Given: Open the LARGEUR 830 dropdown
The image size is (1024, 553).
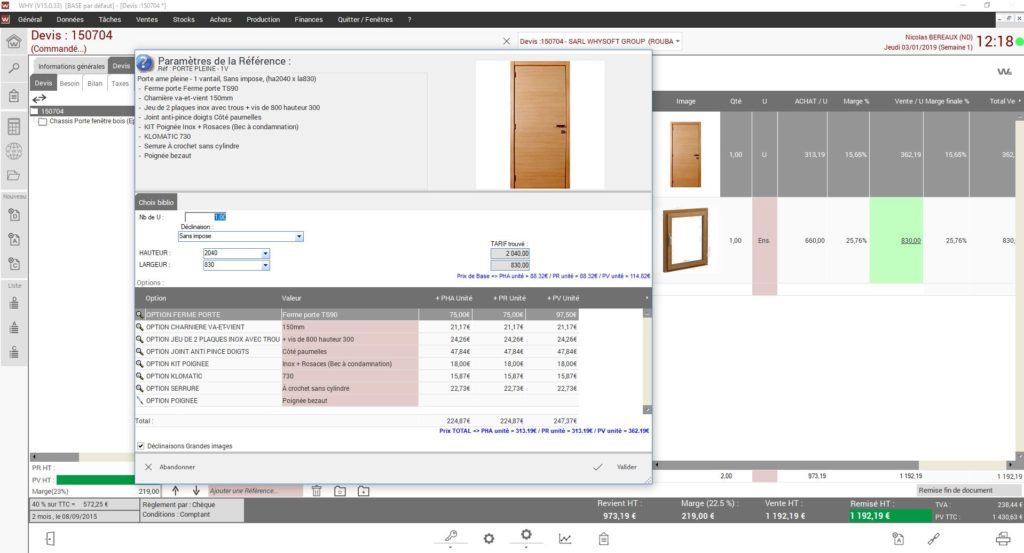Looking at the screenshot, I should [265, 265].
